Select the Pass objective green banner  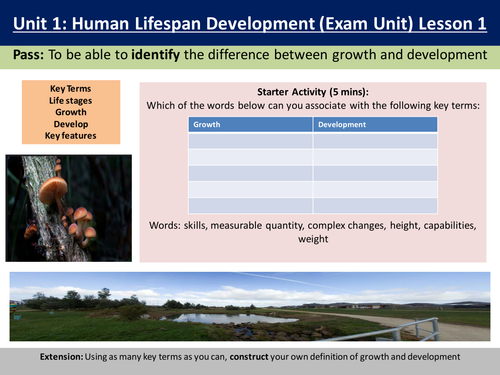tap(250, 57)
